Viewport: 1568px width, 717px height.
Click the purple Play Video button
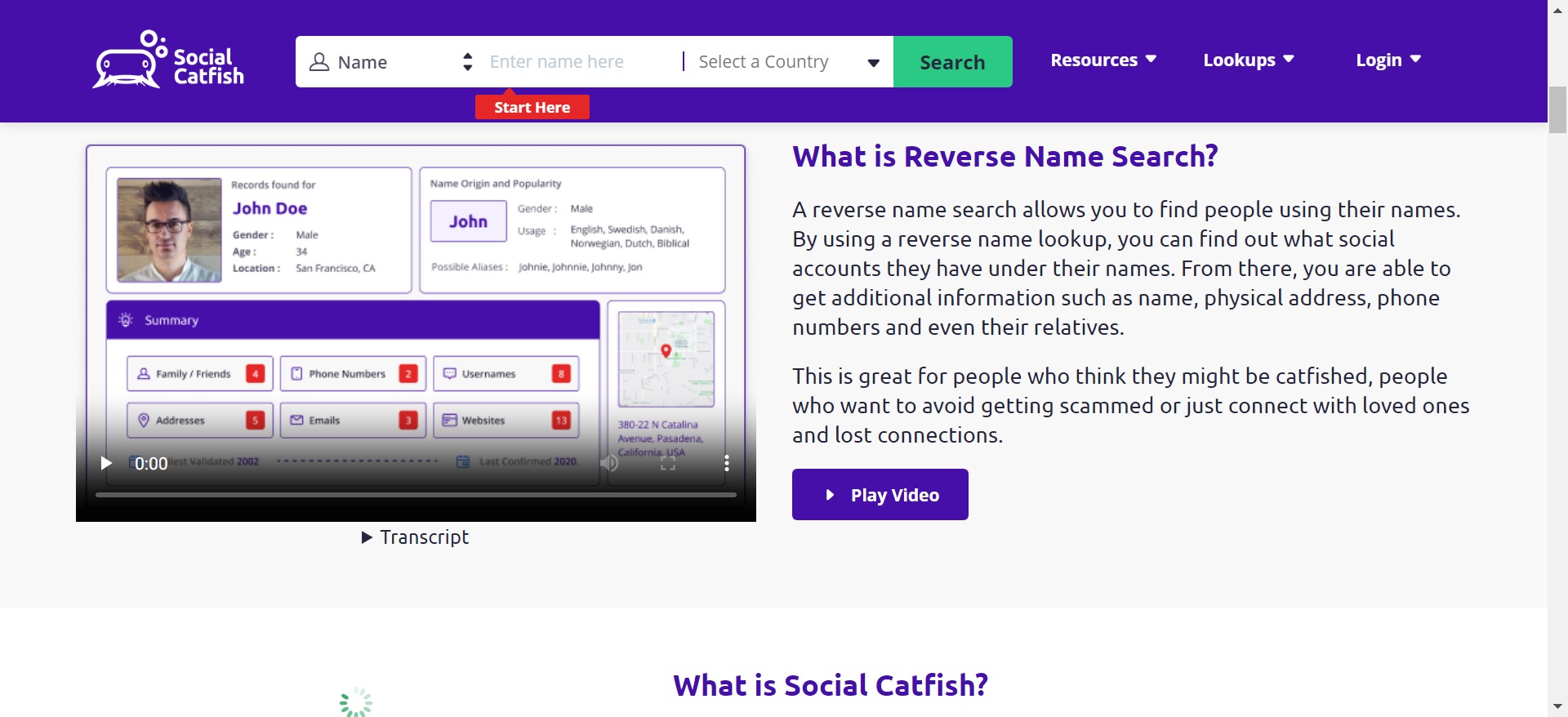pos(880,494)
